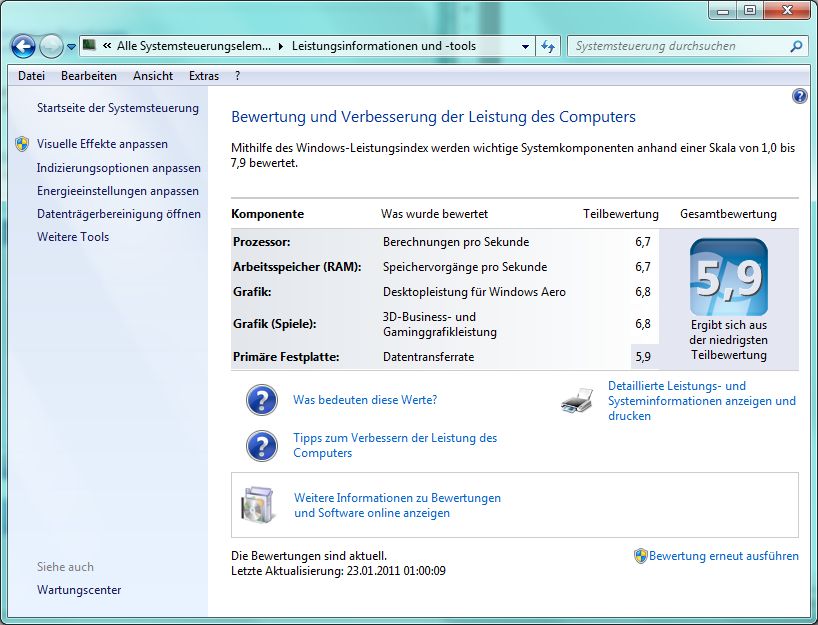This screenshot has width=818, height=625.
Task: Click 'Letzte Aktualisierung: 23.01.2011 01:00:09' text
Action: 338,571
